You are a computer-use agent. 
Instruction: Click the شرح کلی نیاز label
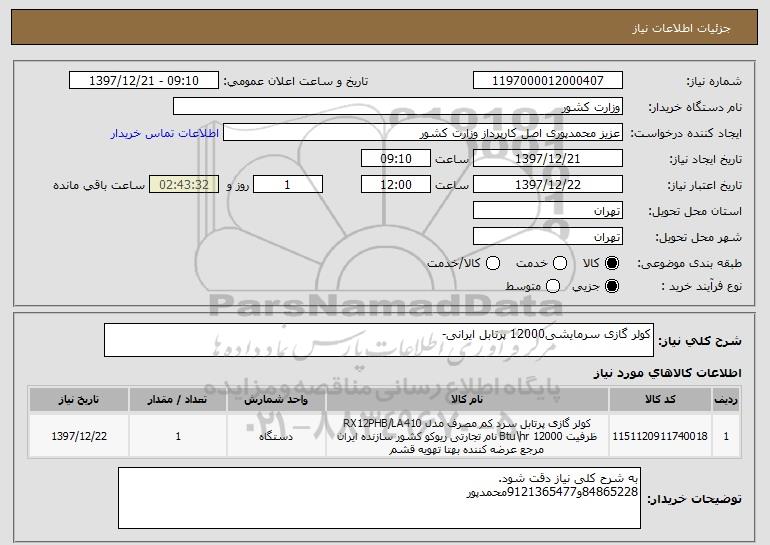(x=700, y=341)
